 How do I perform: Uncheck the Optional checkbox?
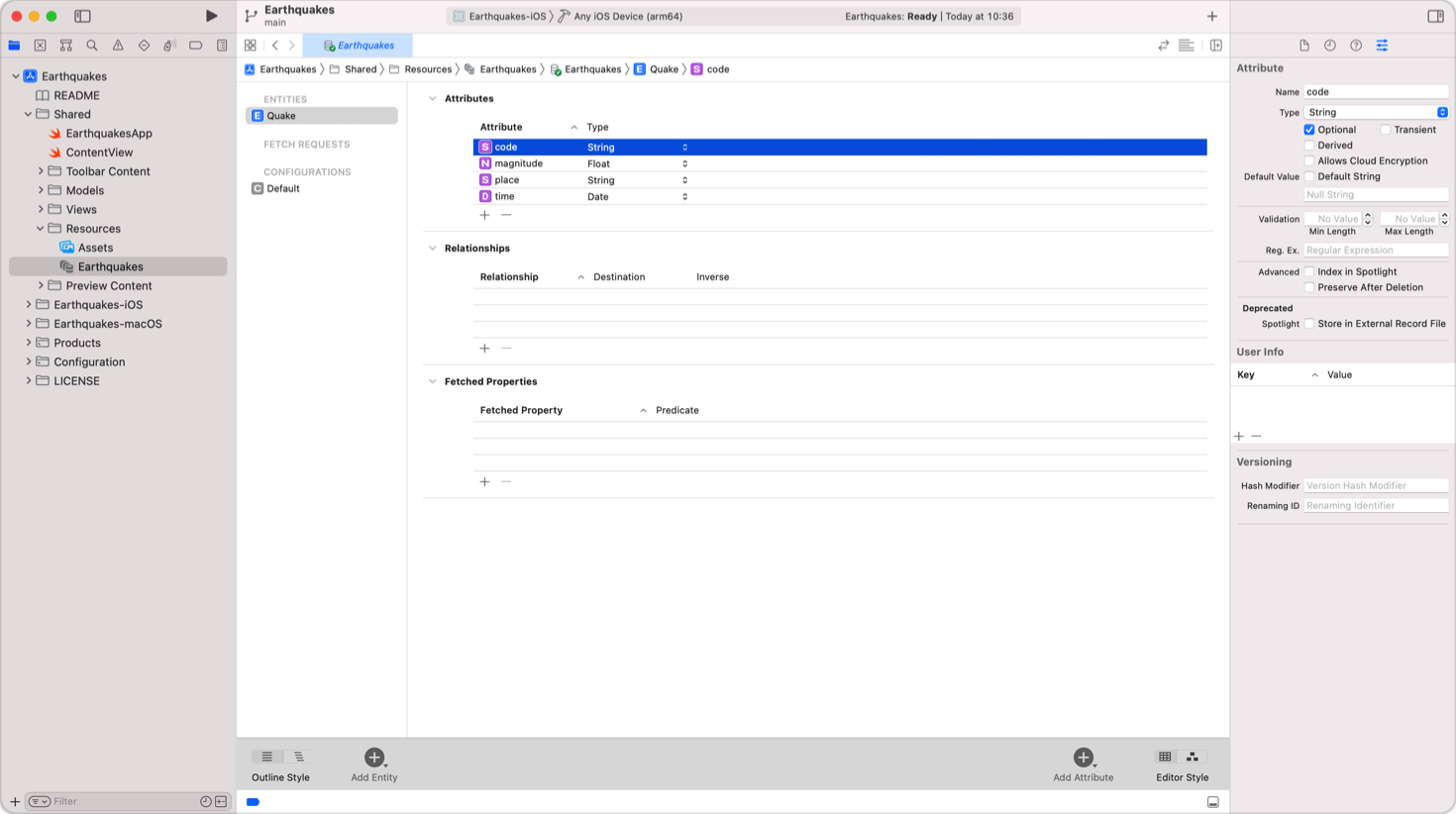tap(1309, 130)
